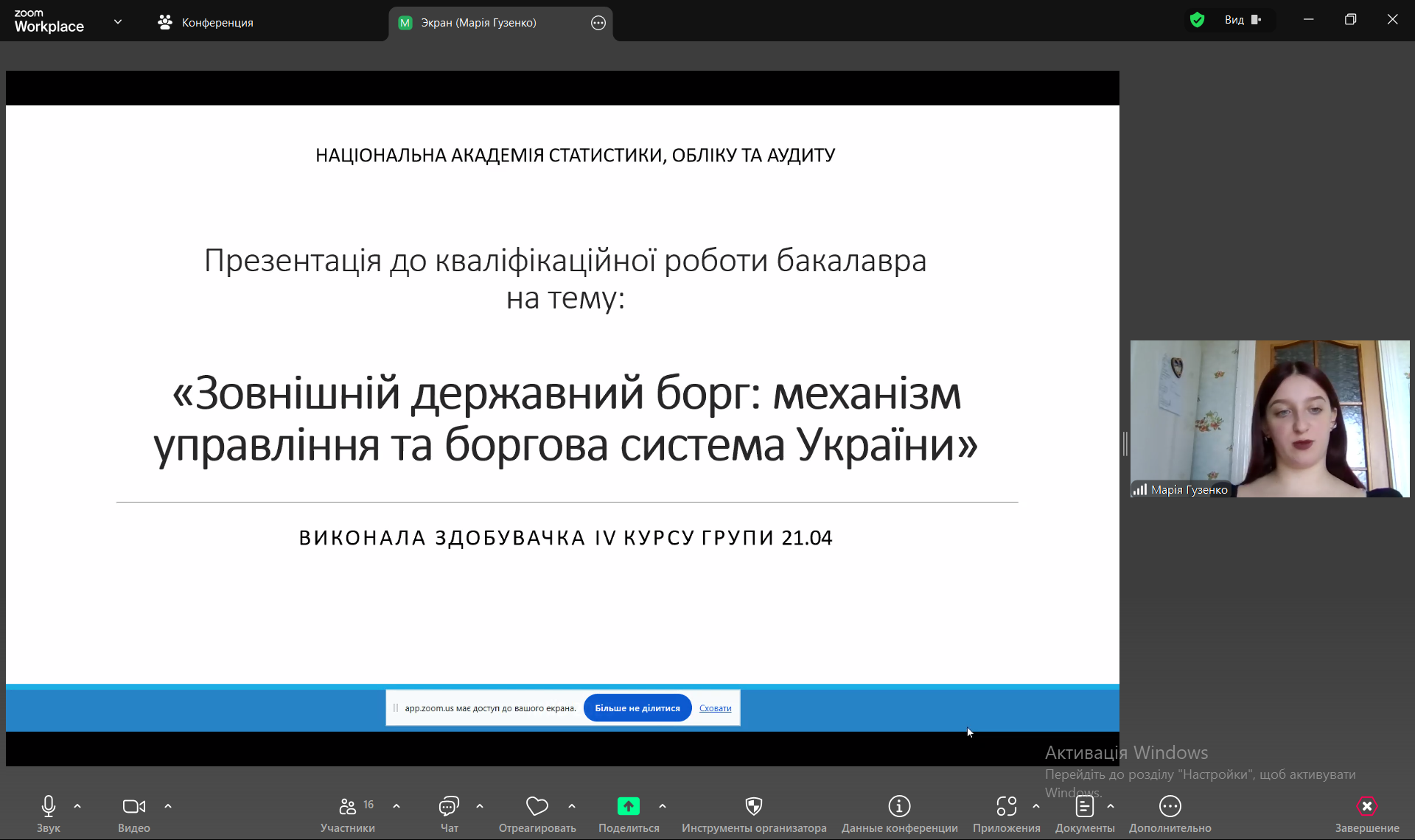Click Марія Гузенко video thumbnail

point(1269,419)
